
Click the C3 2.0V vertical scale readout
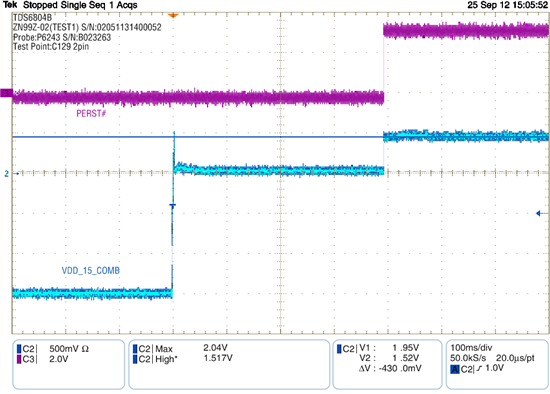[43, 359]
